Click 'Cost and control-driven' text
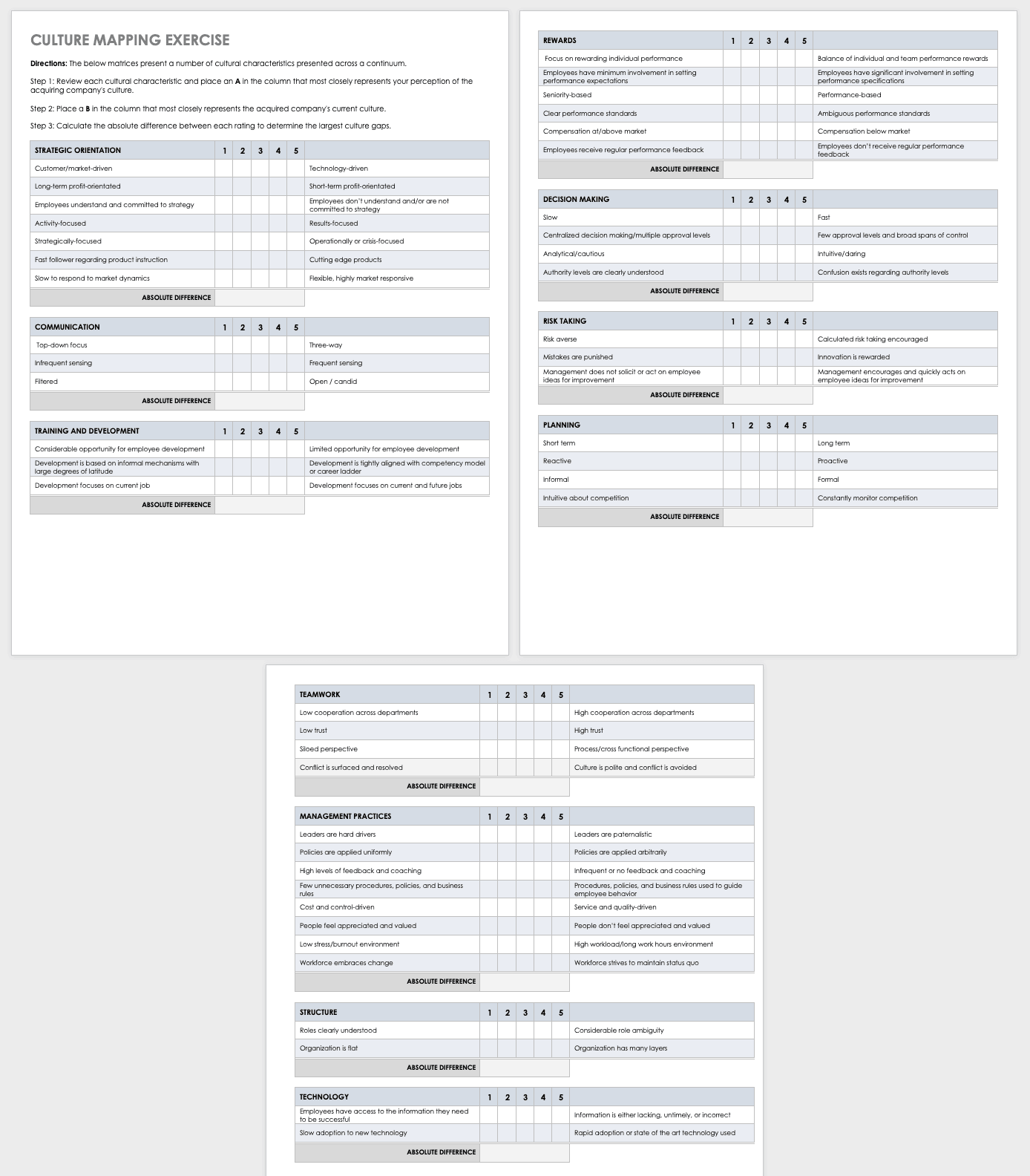The height and width of the screenshot is (1176, 1030). pyautogui.click(x=337, y=907)
